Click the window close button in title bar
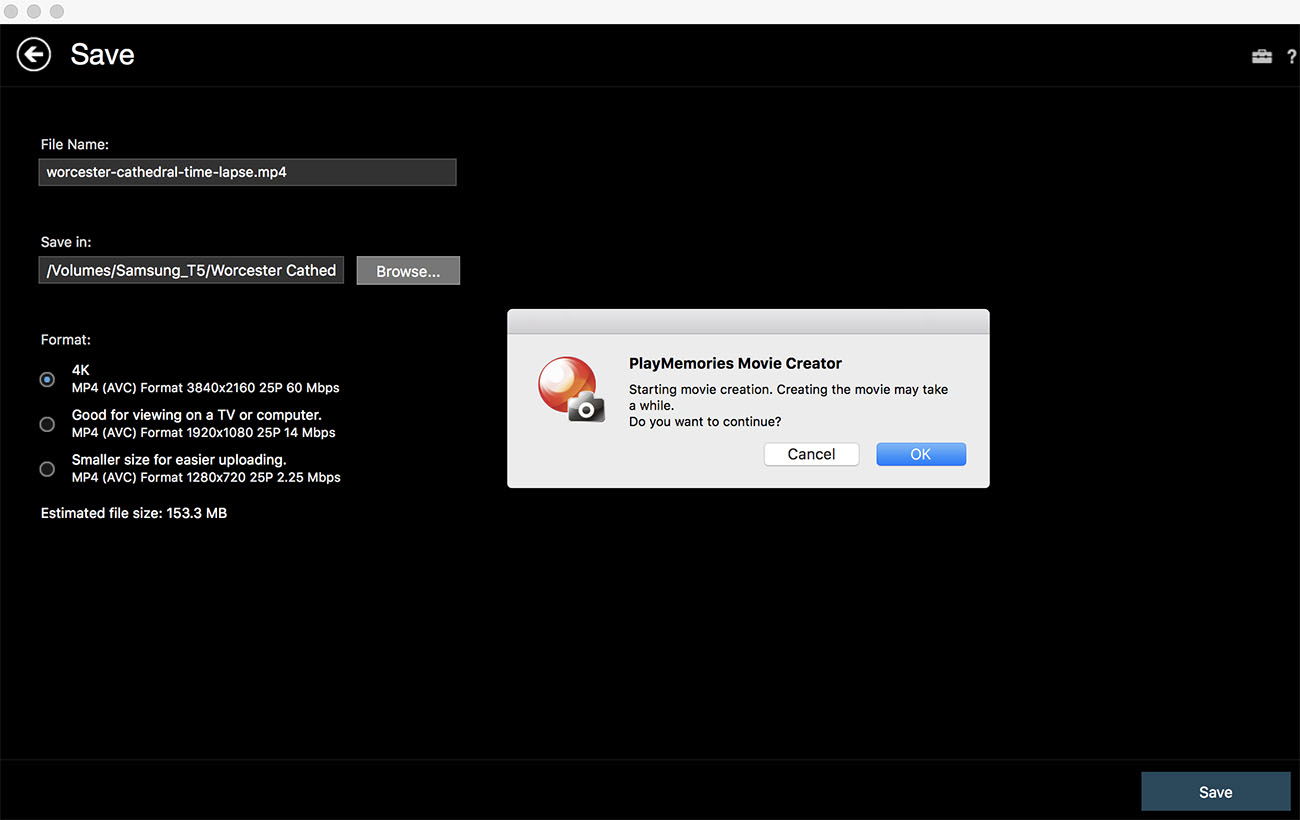1300x820 pixels. 12,11
